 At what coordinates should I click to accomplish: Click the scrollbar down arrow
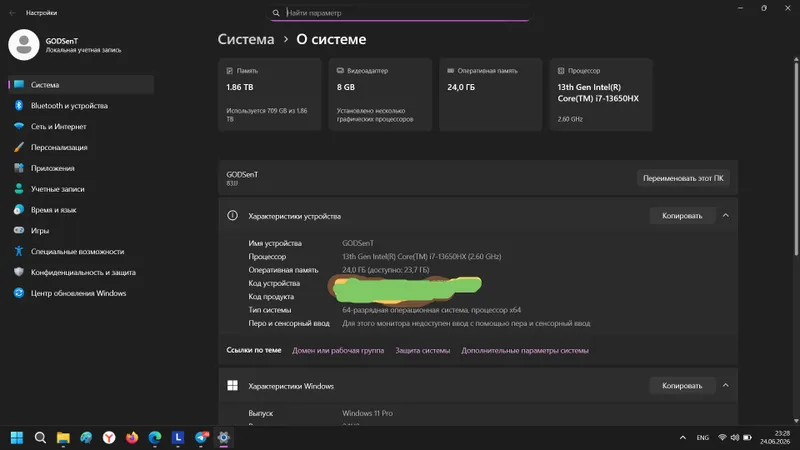pos(796,421)
